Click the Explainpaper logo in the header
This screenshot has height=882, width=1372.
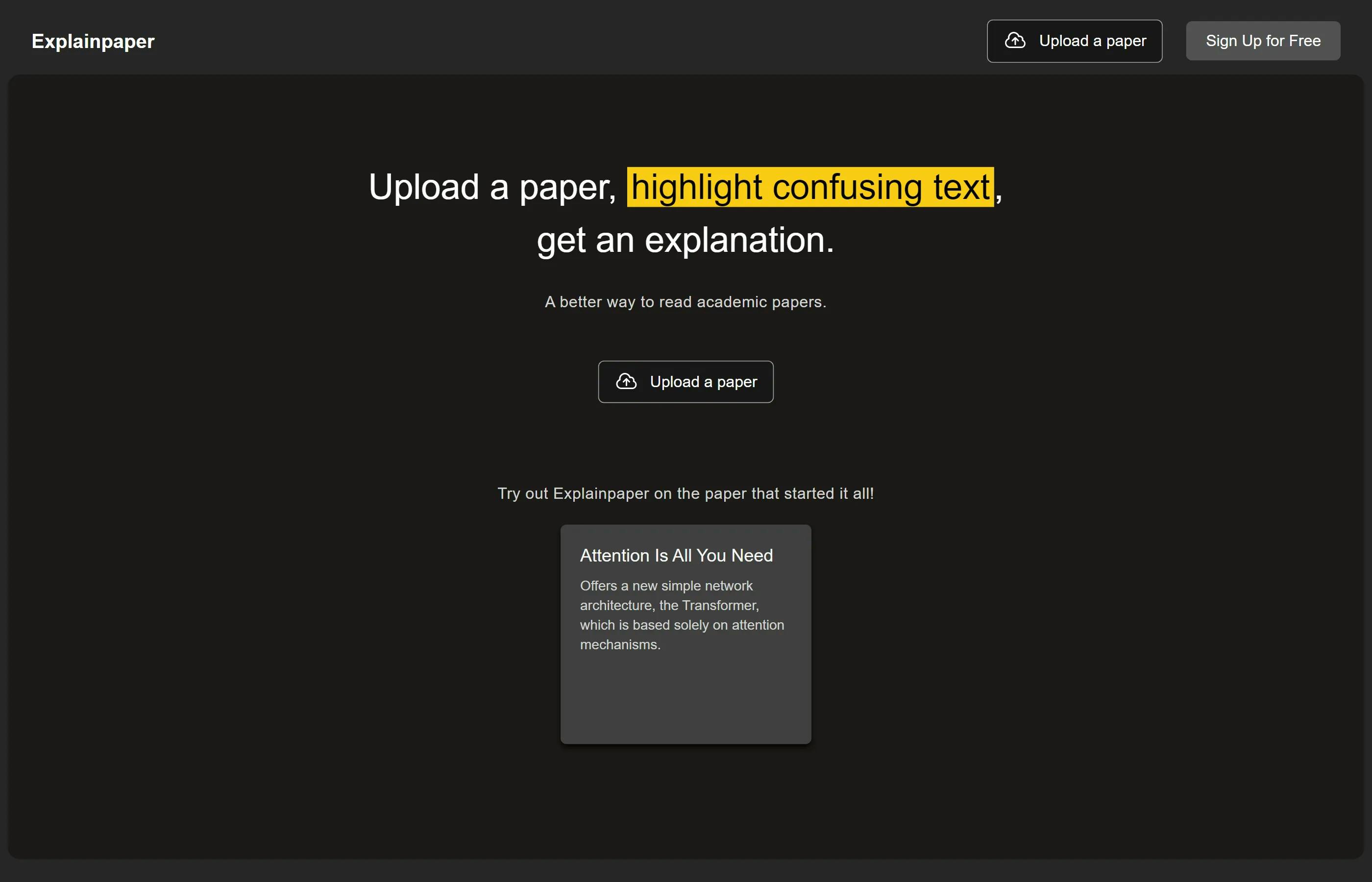pyautogui.click(x=93, y=41)
